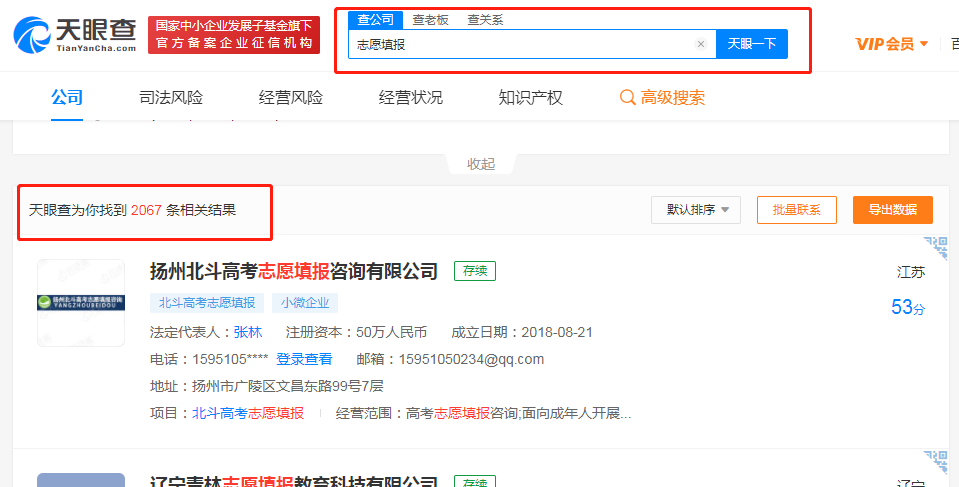
Task: Click the 导出数据 button
Action: (x=892, y=210)
